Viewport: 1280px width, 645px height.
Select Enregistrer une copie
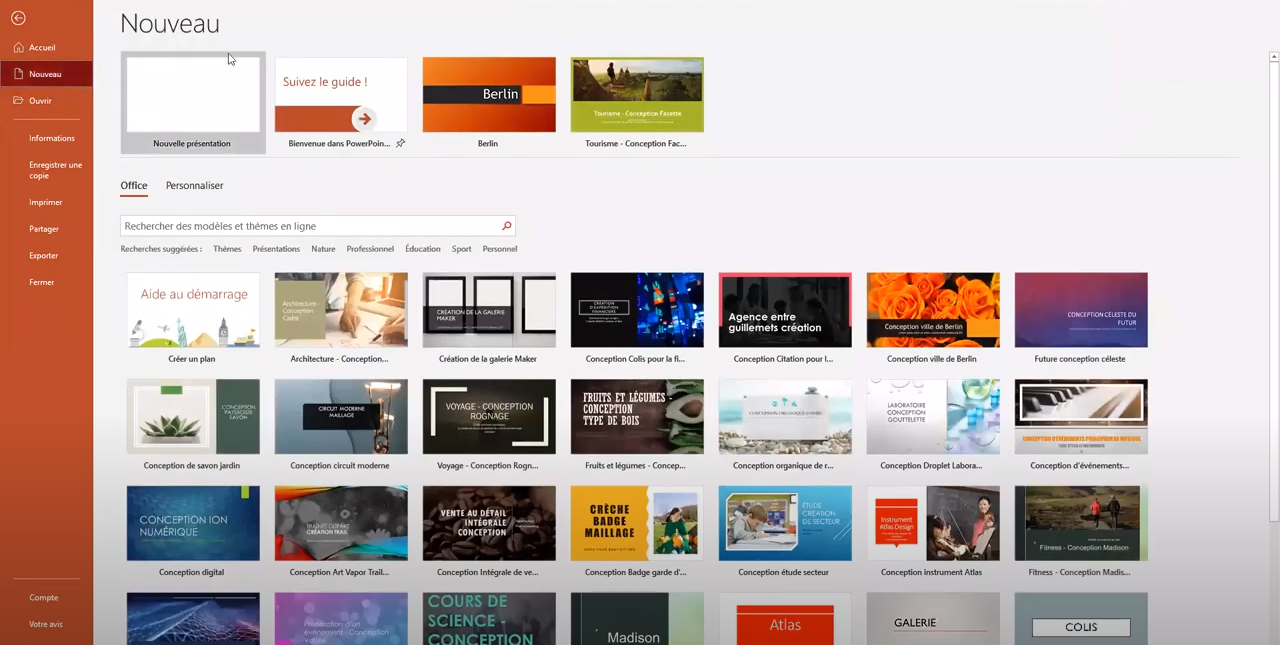[56, 170]
